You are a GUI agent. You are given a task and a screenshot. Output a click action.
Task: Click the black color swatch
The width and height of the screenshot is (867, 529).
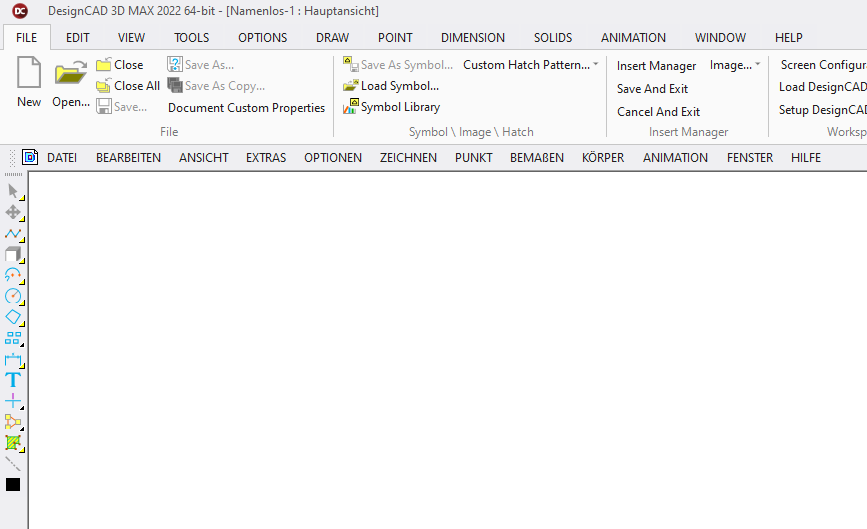(x=13, y=485)
